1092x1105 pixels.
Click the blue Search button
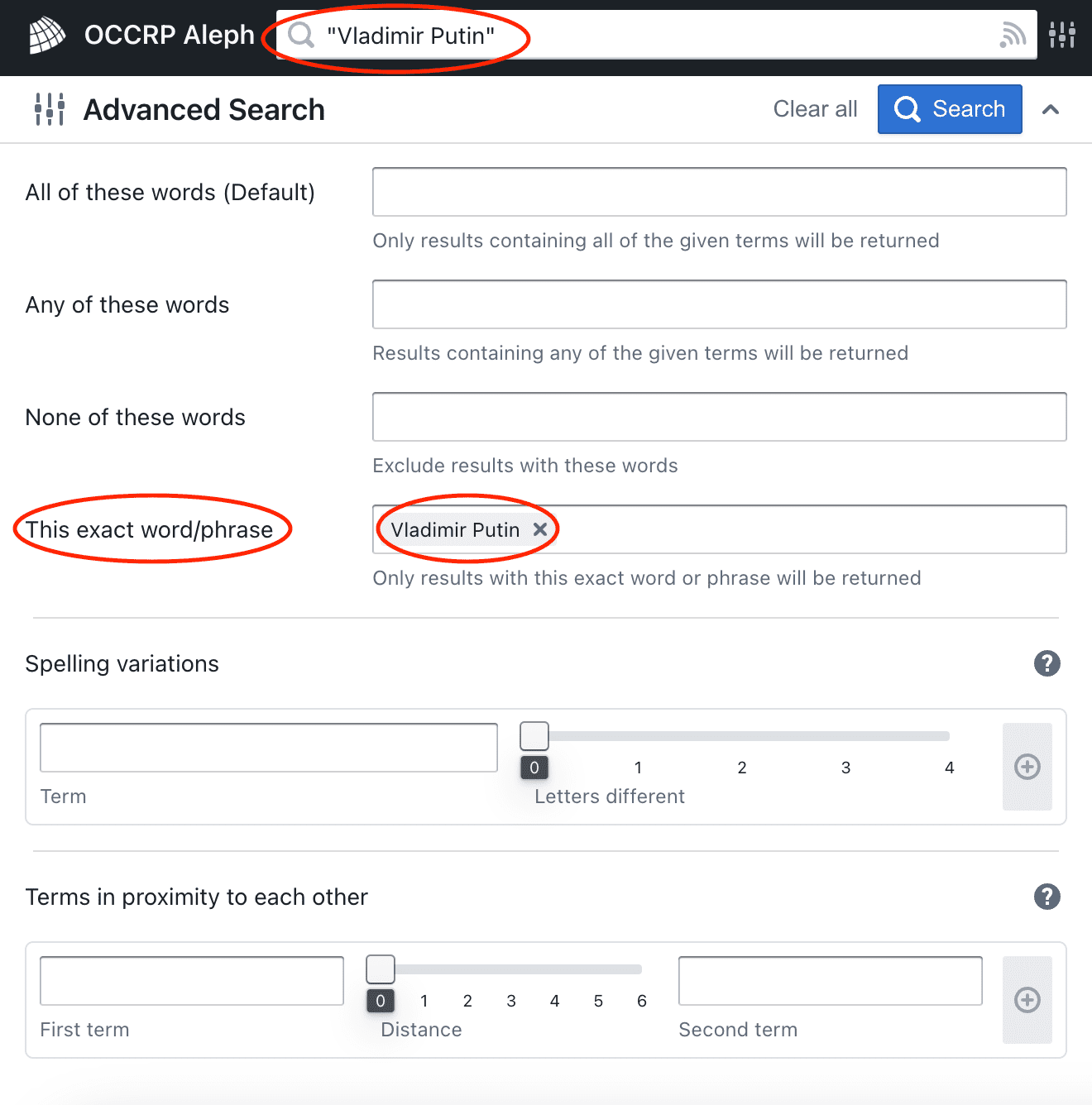pos(950,109)
